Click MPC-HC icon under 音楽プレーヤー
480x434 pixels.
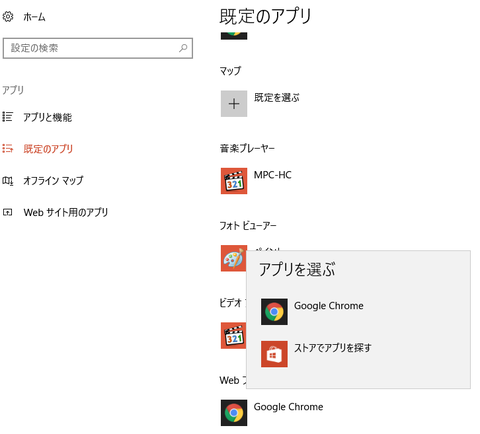[234, 181]
